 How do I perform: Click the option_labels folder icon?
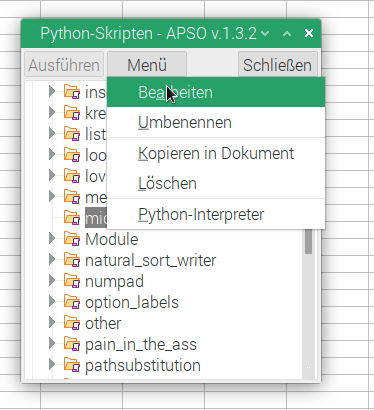[72, 302]
